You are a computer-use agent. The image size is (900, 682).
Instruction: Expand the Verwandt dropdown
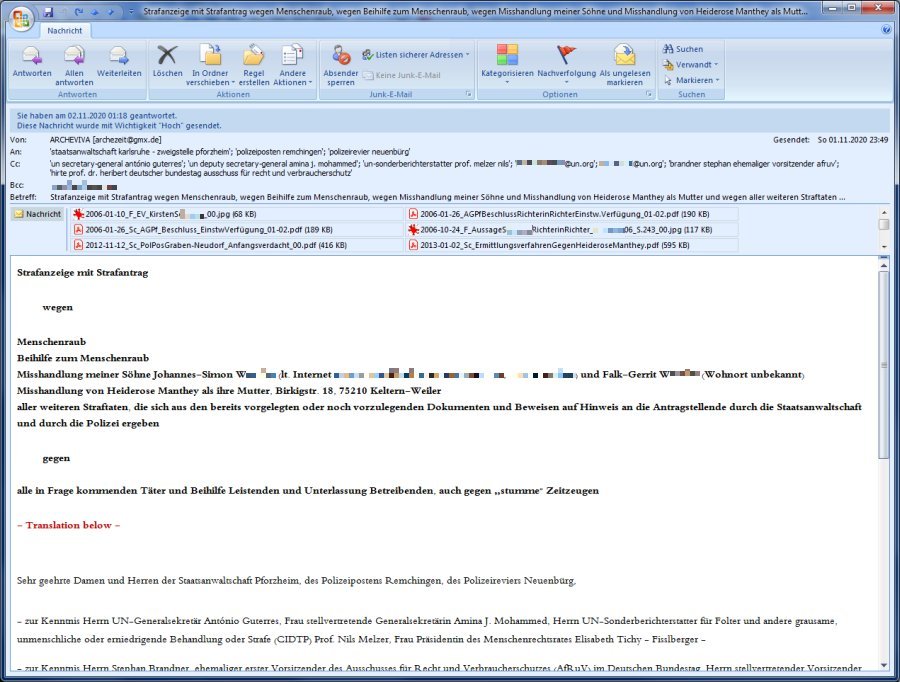click(690, 65)
